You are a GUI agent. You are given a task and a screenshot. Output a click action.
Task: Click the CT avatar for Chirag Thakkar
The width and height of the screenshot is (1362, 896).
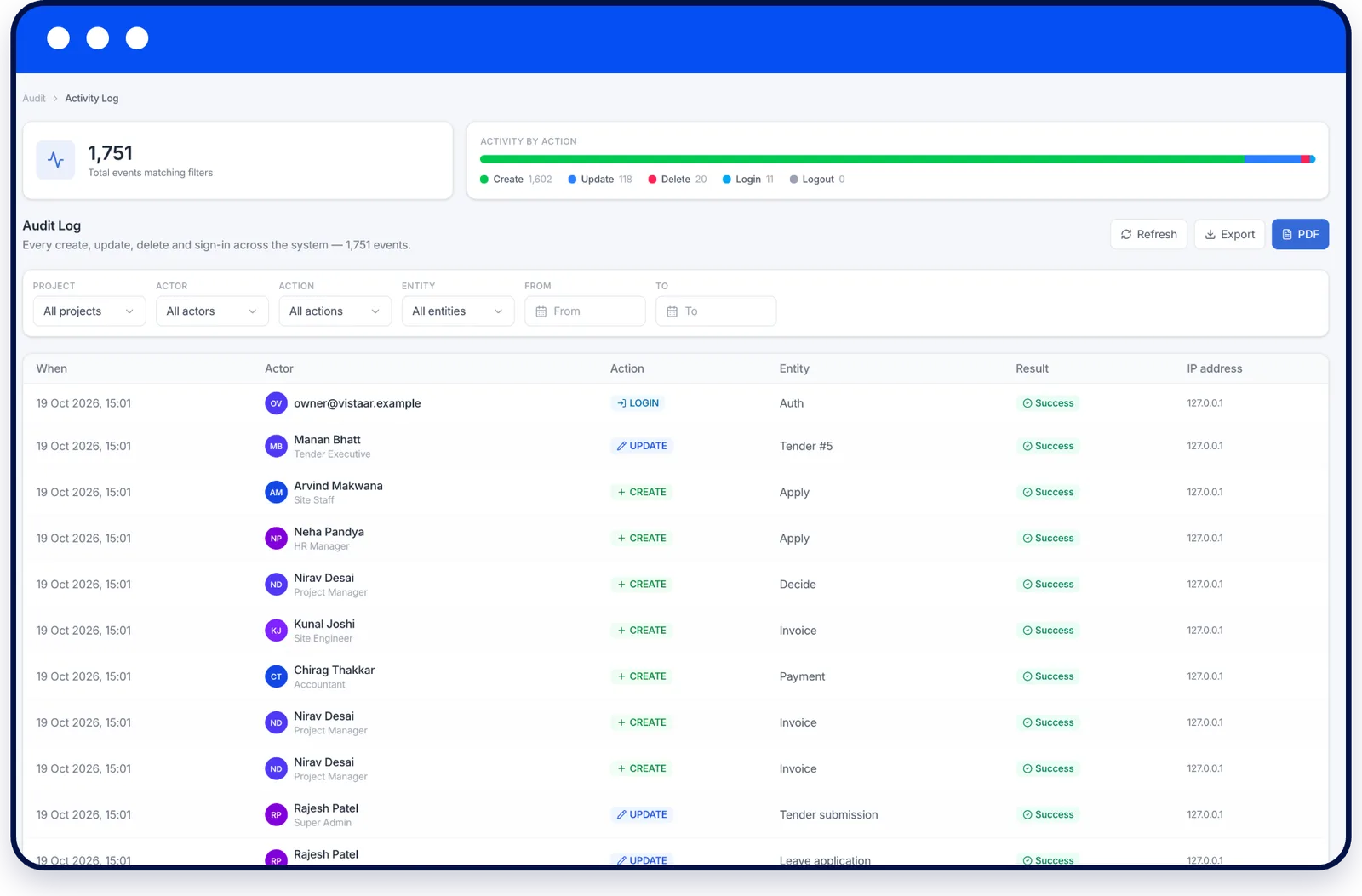point(276,676)
